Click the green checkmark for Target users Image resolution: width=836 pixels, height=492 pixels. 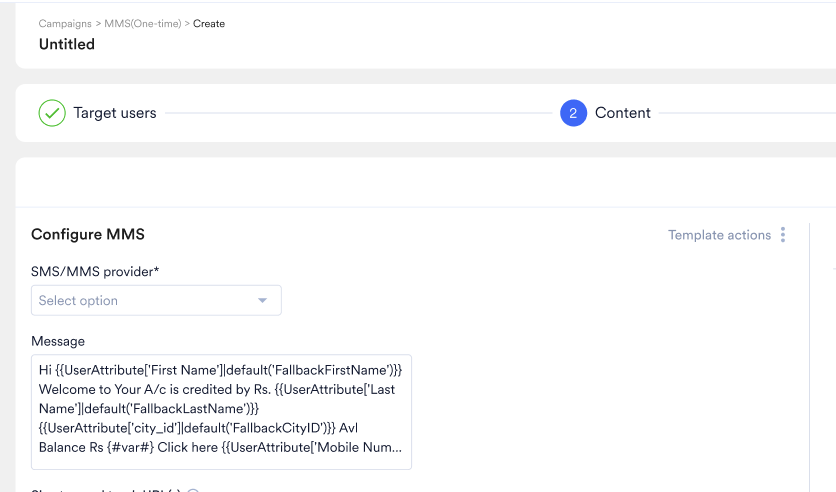pos(52,113)
